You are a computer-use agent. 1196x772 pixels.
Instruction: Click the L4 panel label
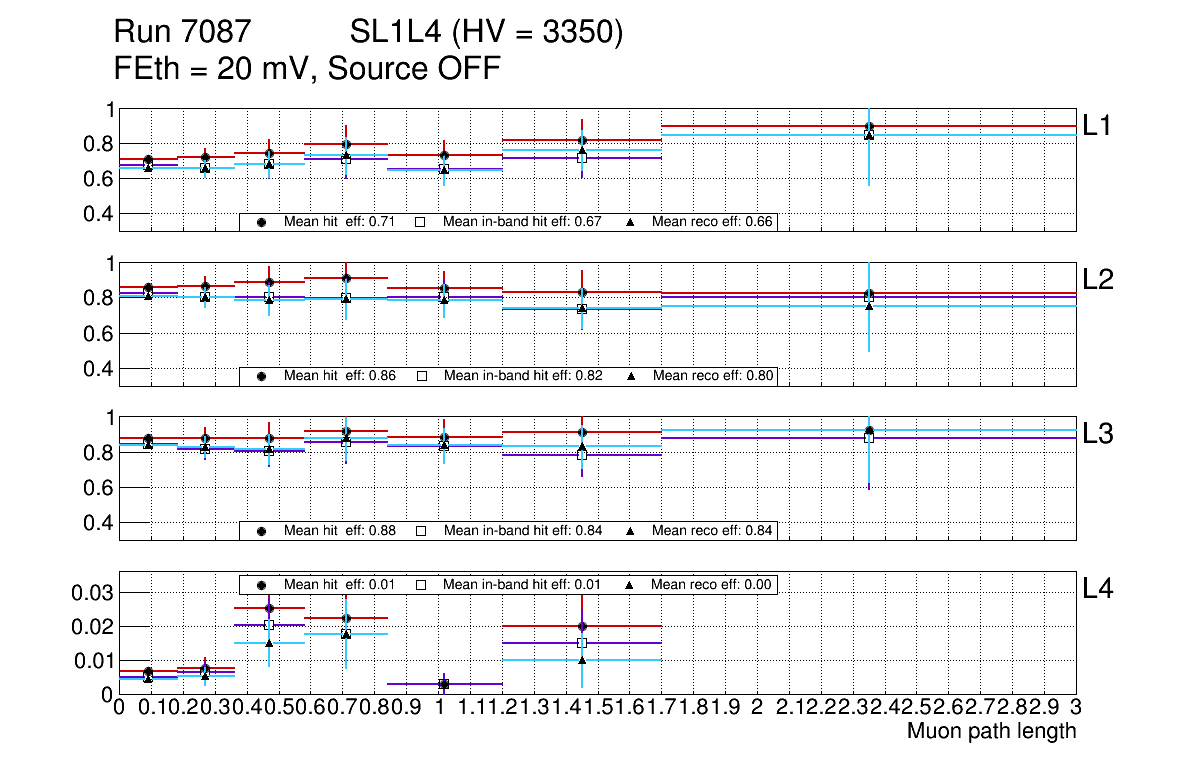click(1098, 589)
